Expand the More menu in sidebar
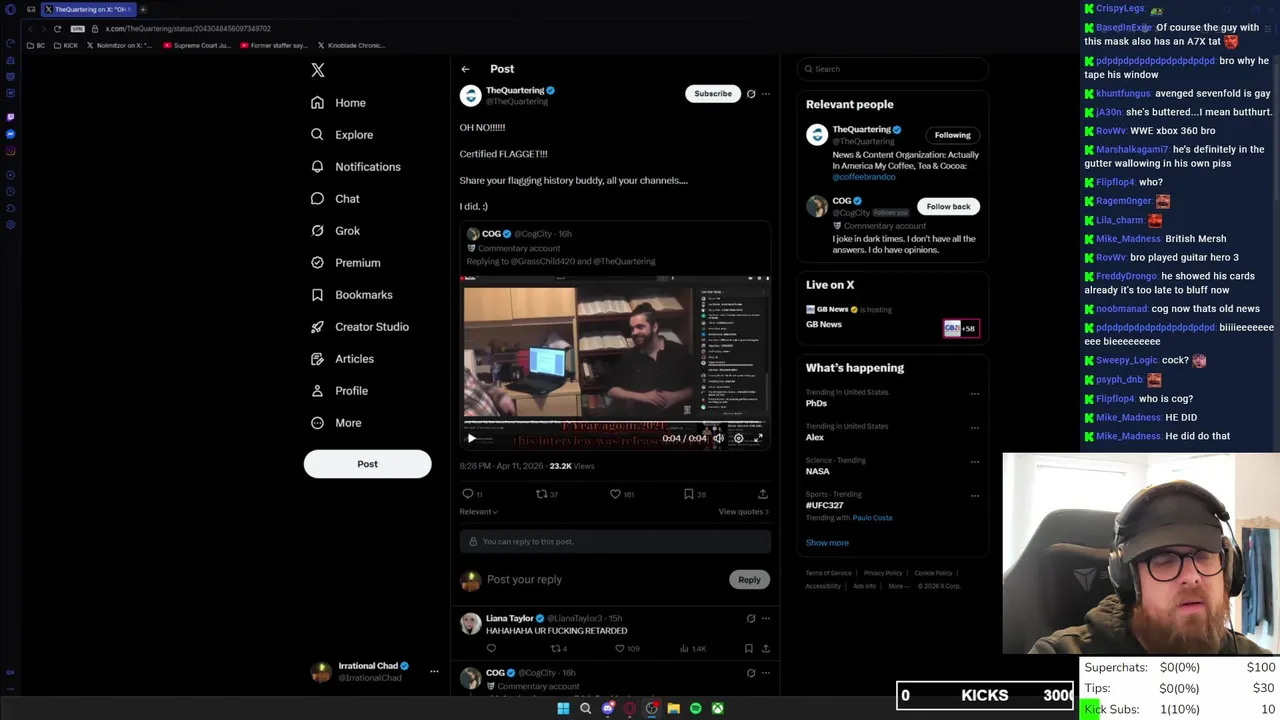The image size is (1280, 720). (336, 423)
